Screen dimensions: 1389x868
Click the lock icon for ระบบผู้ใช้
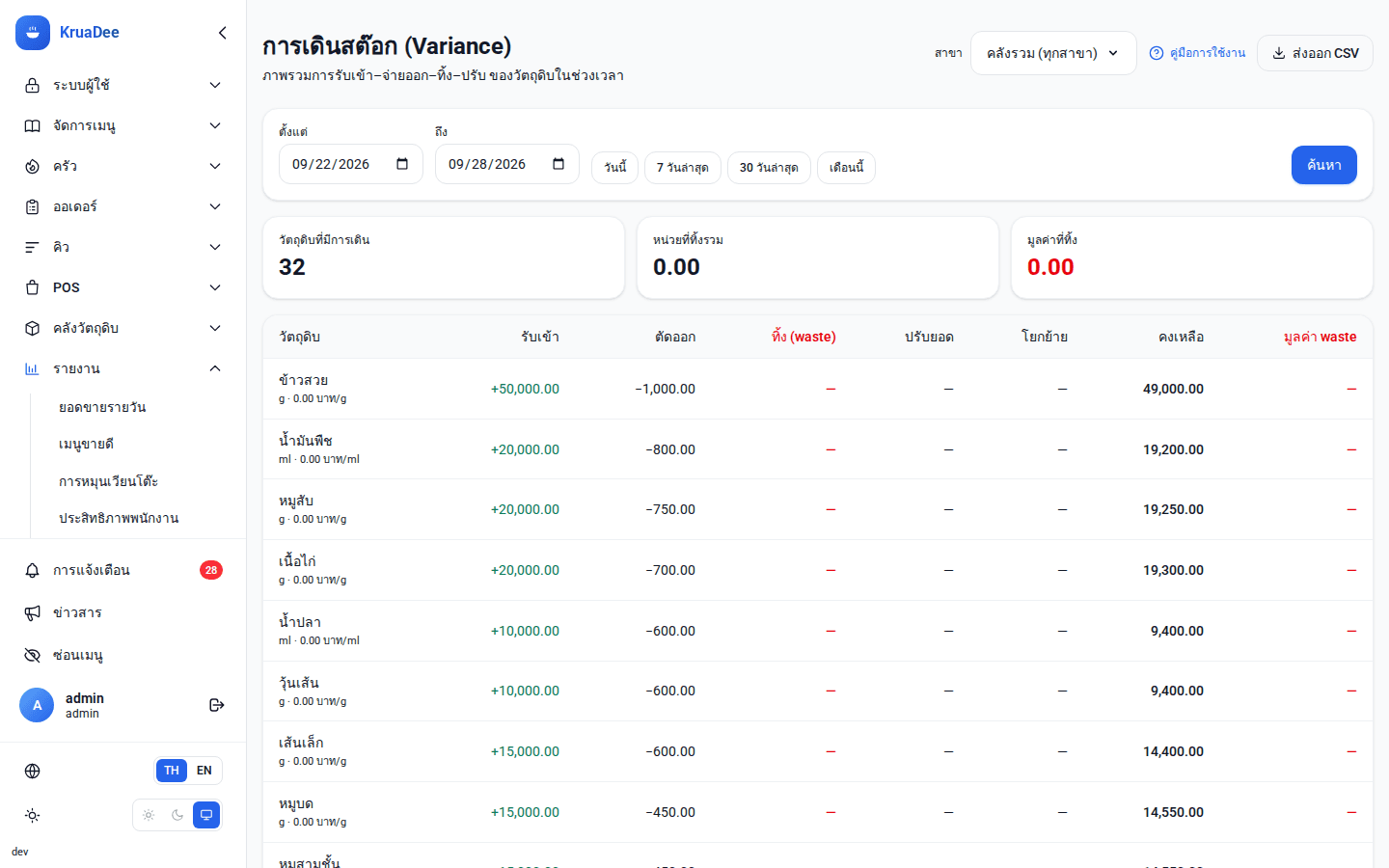[32, 85]
